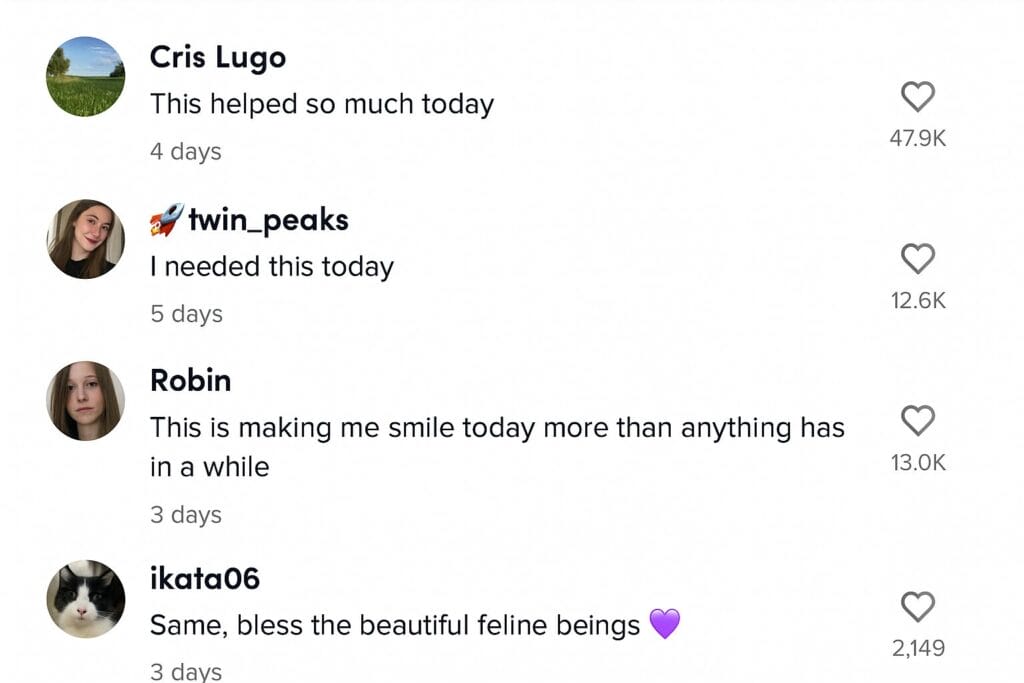This screenshot has width=1024, height=683.
Task: Visit twin_peaks profile from username
Action: coord(268,220)
